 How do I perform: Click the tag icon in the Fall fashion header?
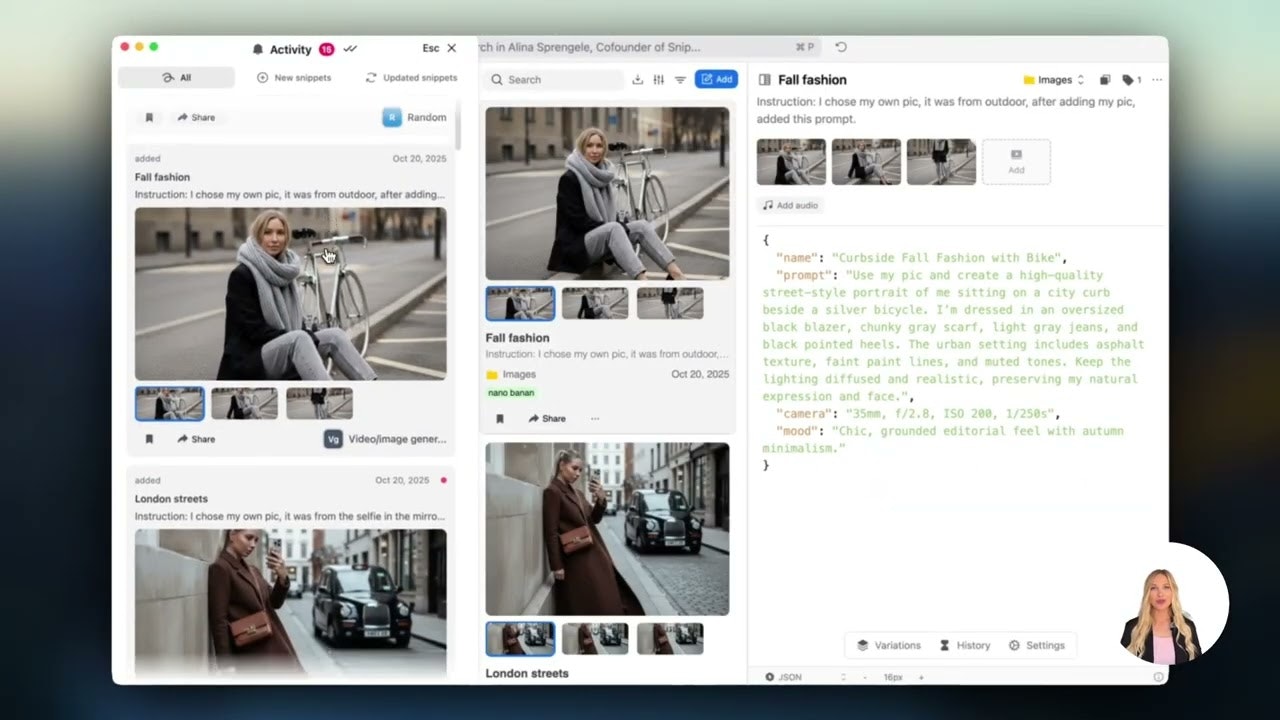click(x=1128, y=79)
